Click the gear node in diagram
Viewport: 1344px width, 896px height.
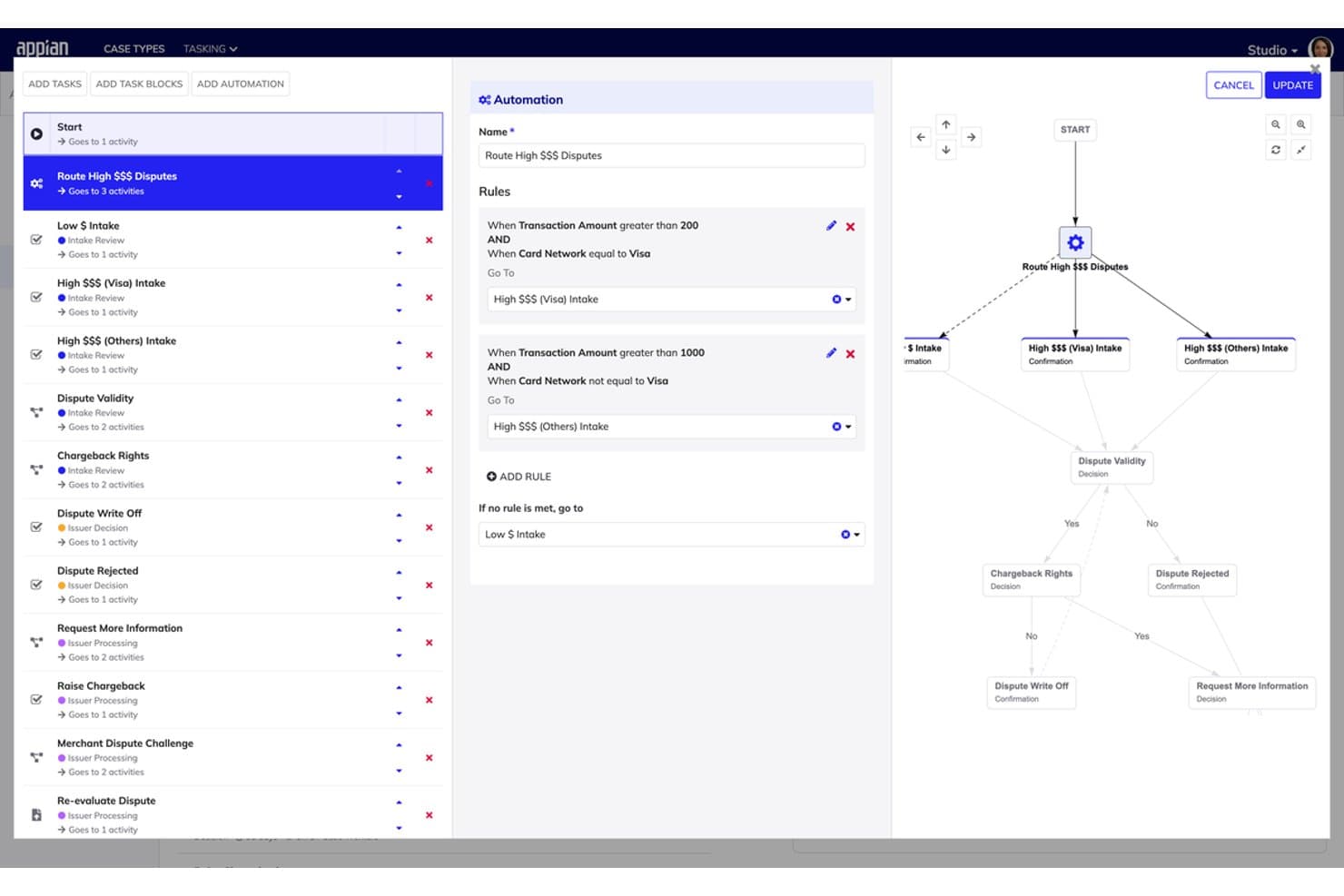click(x=1075, y=242)
